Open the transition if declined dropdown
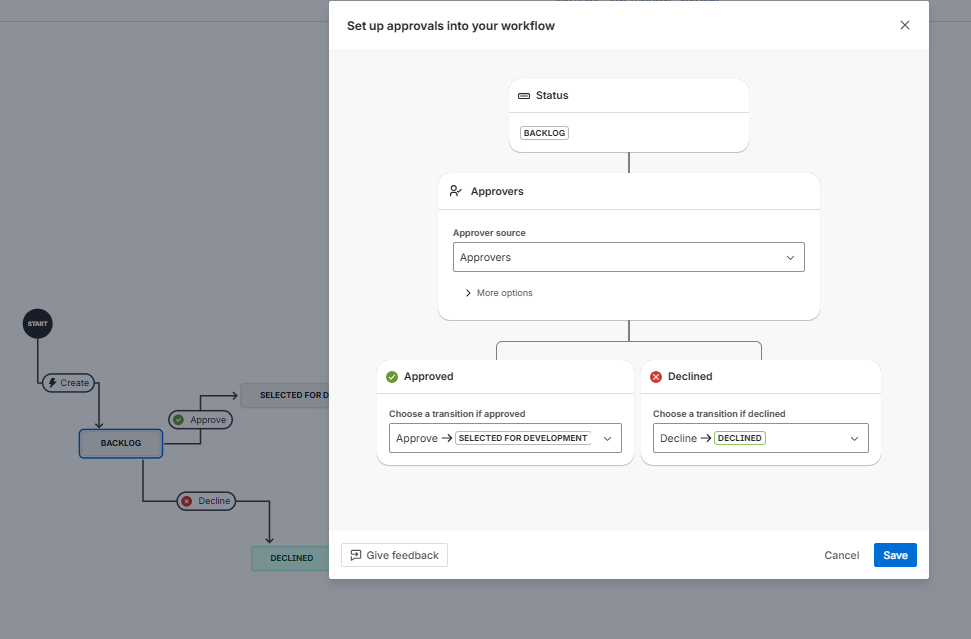 click(x=760, y=438)
